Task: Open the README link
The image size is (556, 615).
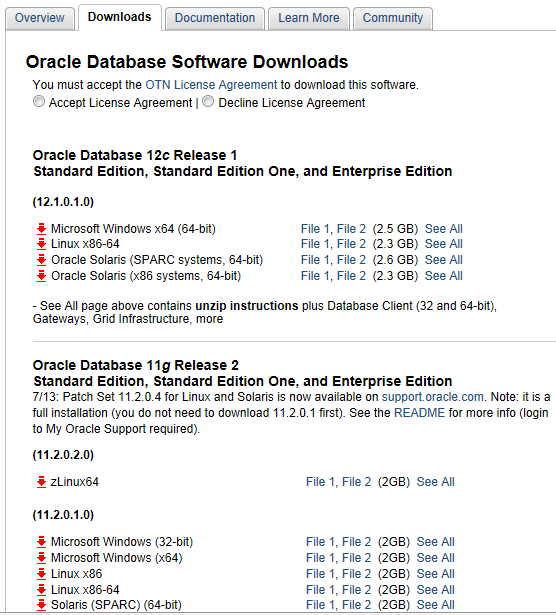Action: (420, 413)
